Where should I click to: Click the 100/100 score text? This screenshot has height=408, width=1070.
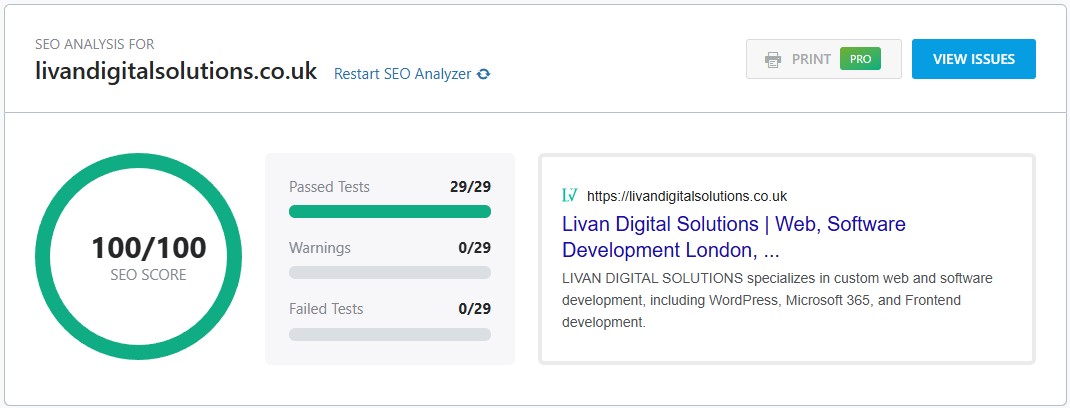(148, 248)
